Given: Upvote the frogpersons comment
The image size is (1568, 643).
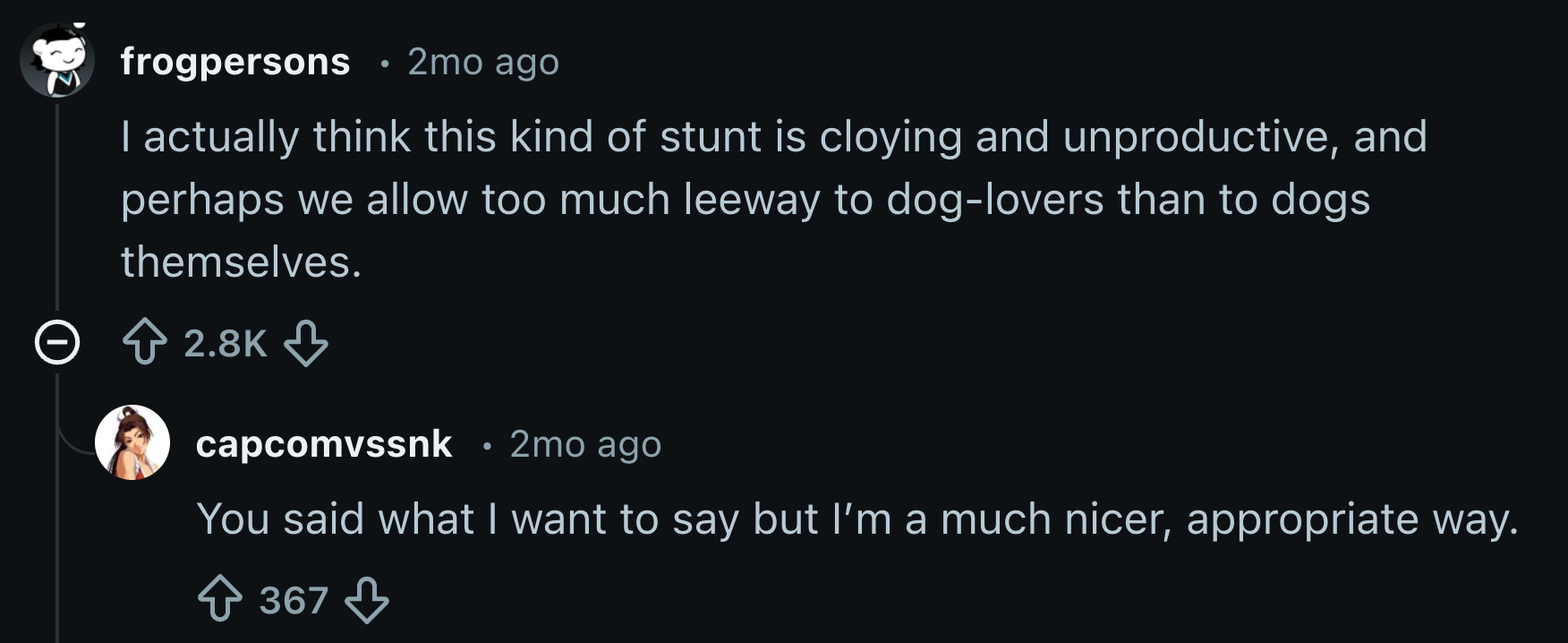Looking at the screenshot, I should [144, 343].
